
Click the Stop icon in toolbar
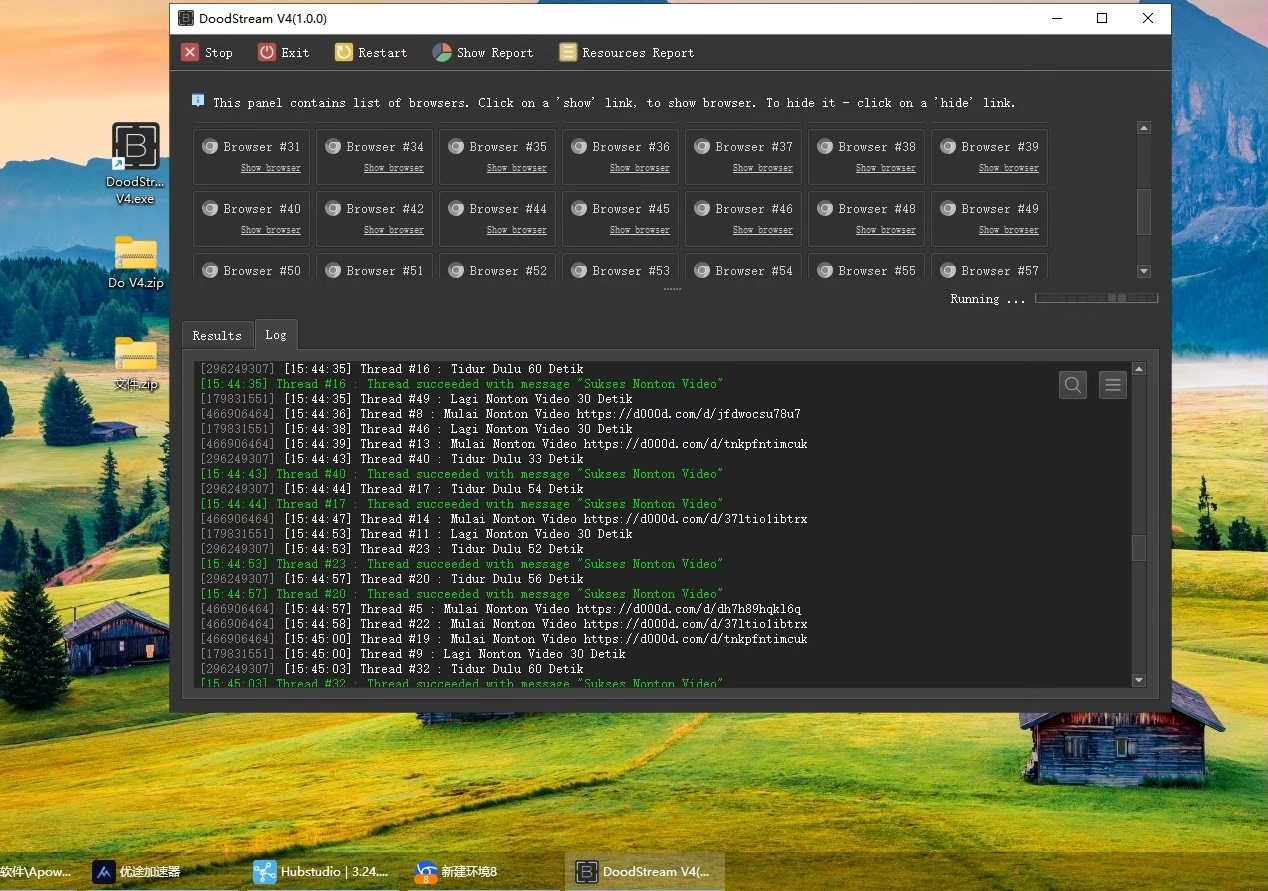[x=190, y=53]
